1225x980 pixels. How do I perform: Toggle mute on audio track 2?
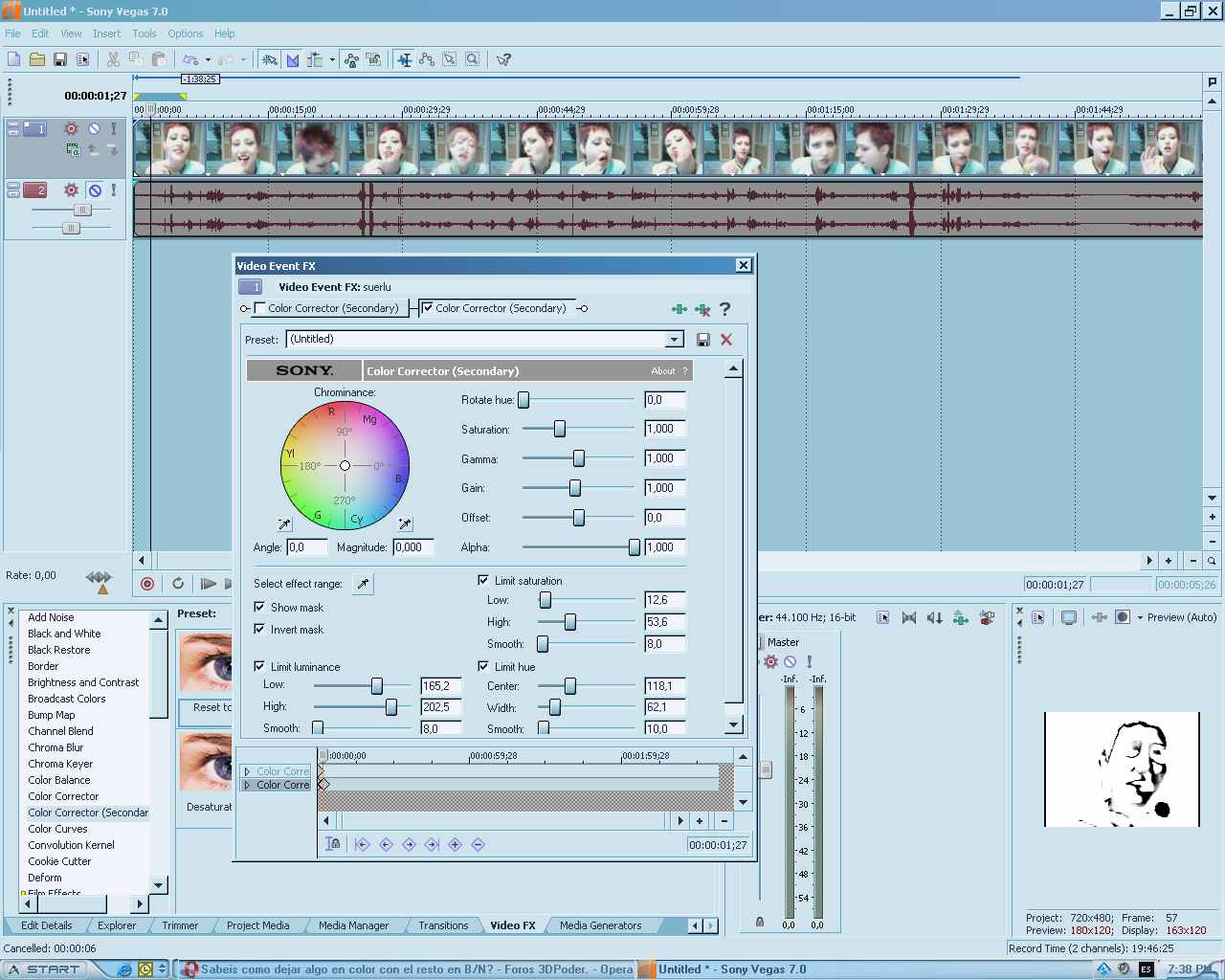click(94, 189)
